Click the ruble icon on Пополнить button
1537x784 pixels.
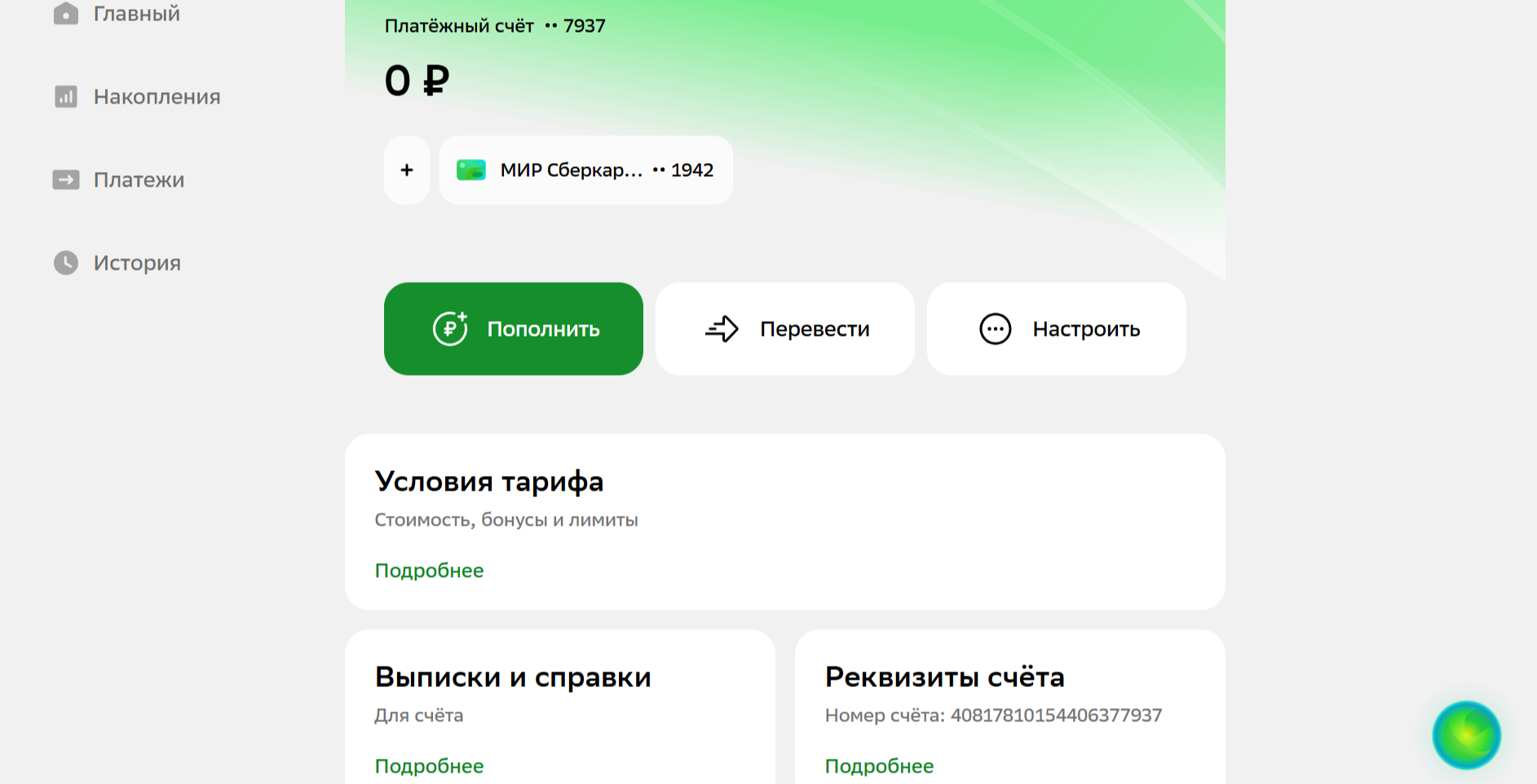[450, 328]
